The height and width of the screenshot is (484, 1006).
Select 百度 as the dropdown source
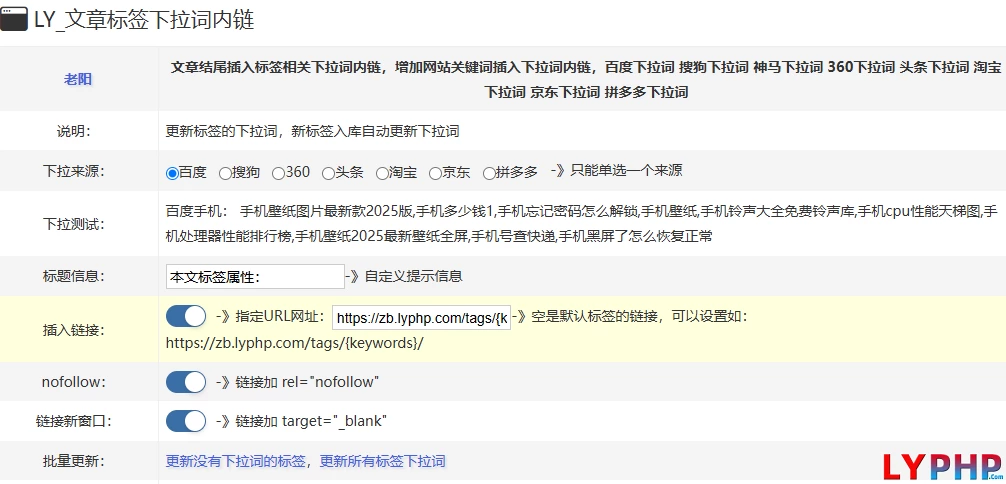172,173
